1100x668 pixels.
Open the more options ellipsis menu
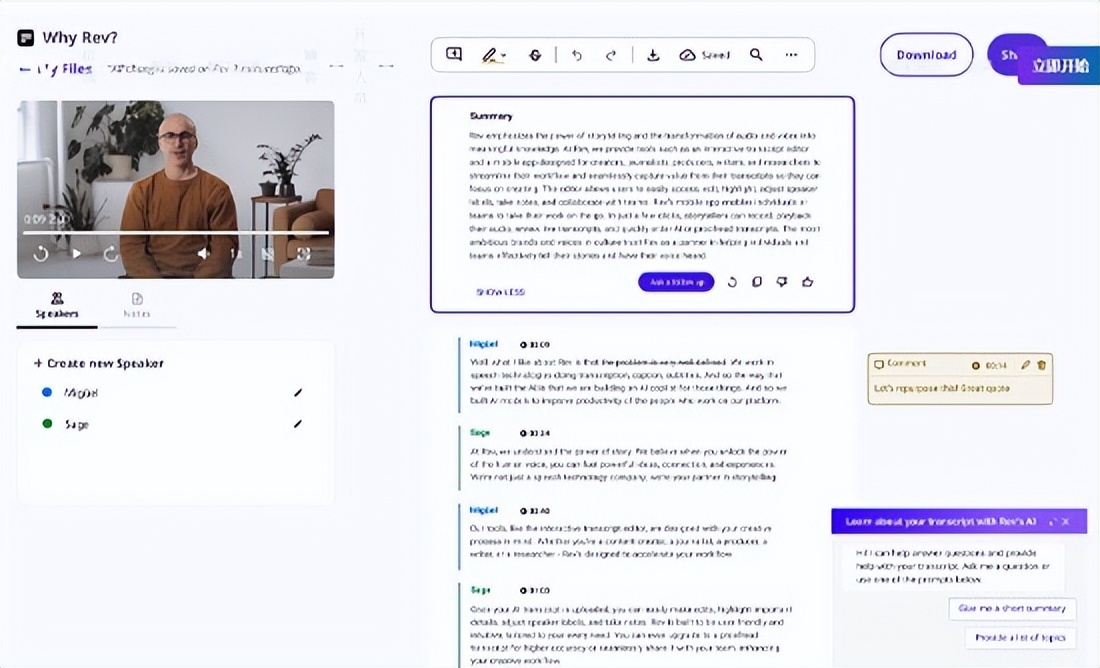[792, 55]
